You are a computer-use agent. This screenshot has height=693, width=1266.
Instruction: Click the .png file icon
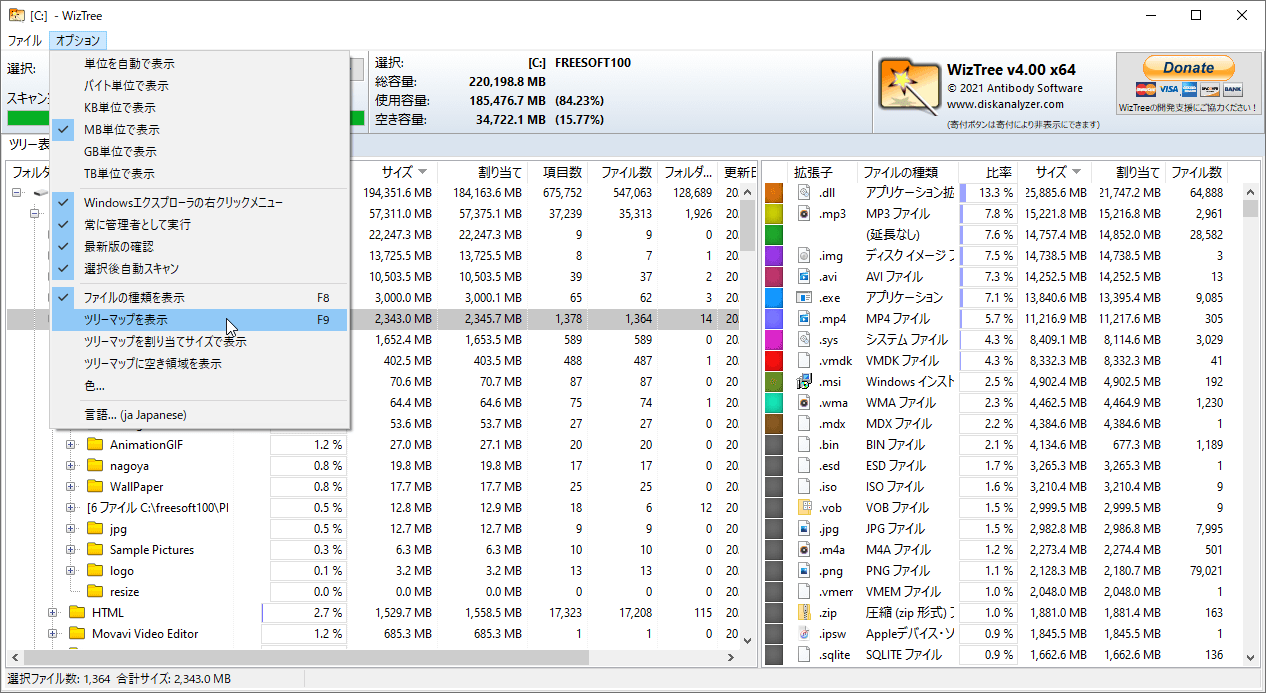[804, 570]
